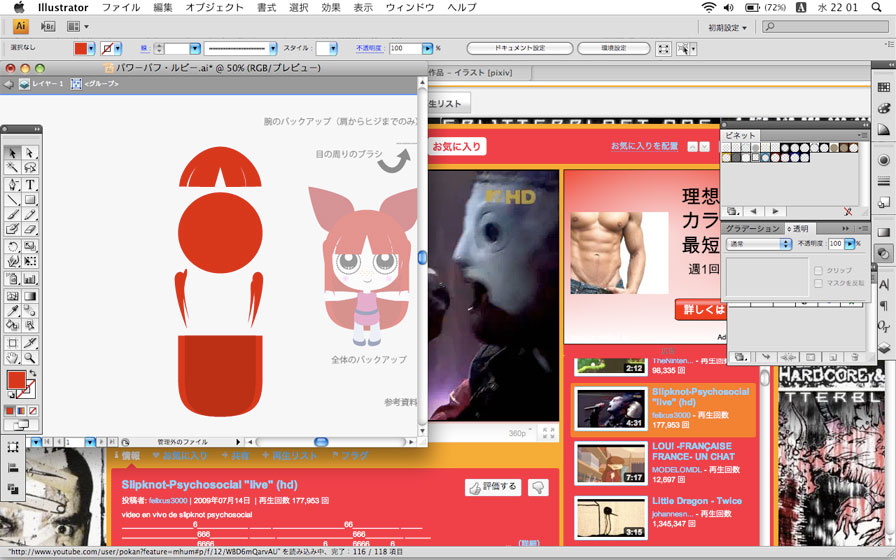Open the Character panel icon in dock
This screenshot has width=896, height=560.
883,286
